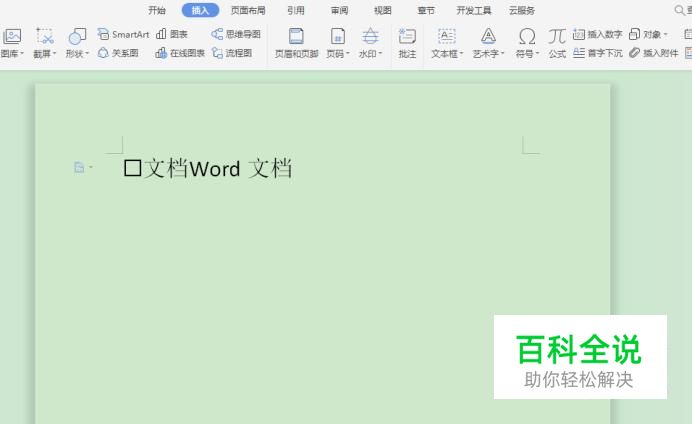Expand the 形状 dropdown arrow

(x=87, y=53)
